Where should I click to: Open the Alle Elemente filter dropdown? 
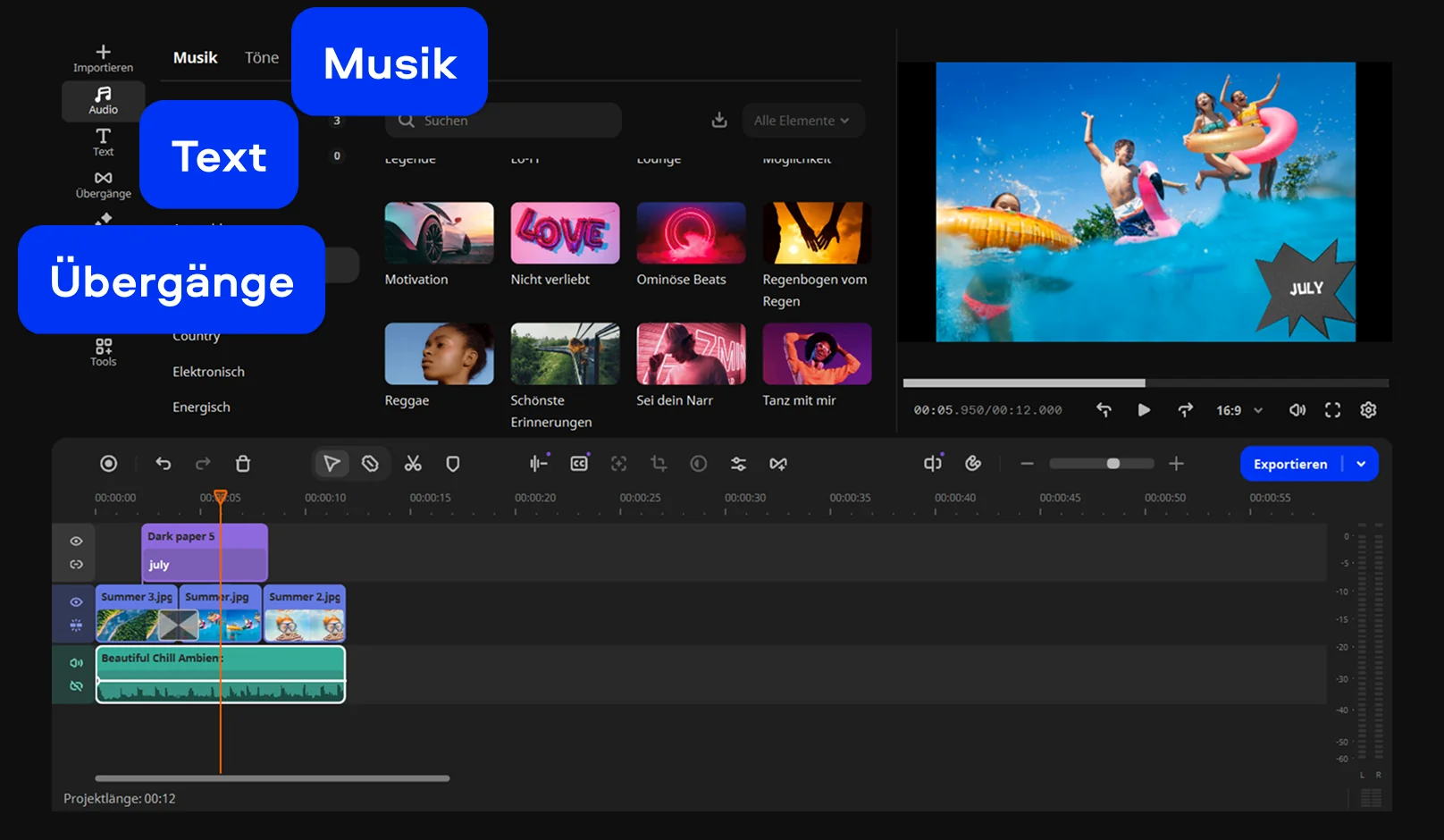pyautogui.click(x=802, y=121)
